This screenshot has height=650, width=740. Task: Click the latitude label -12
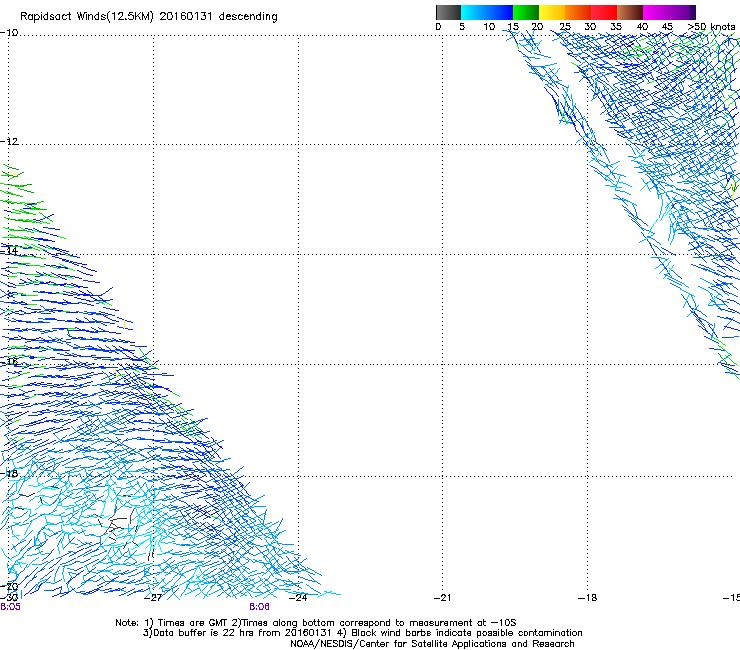click(x=9, y=142)
